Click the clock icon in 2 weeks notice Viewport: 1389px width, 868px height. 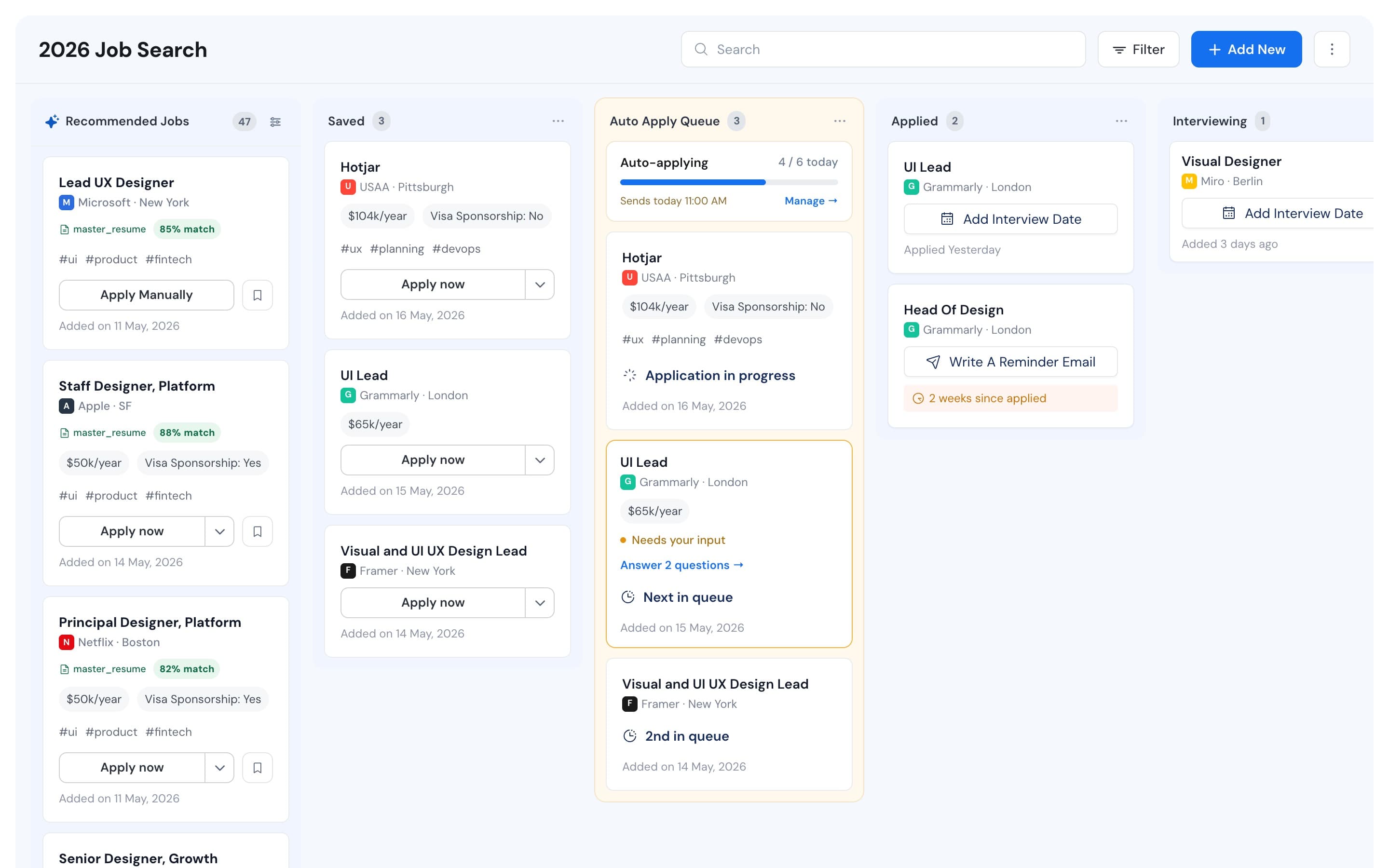click(x=918, y=398)
